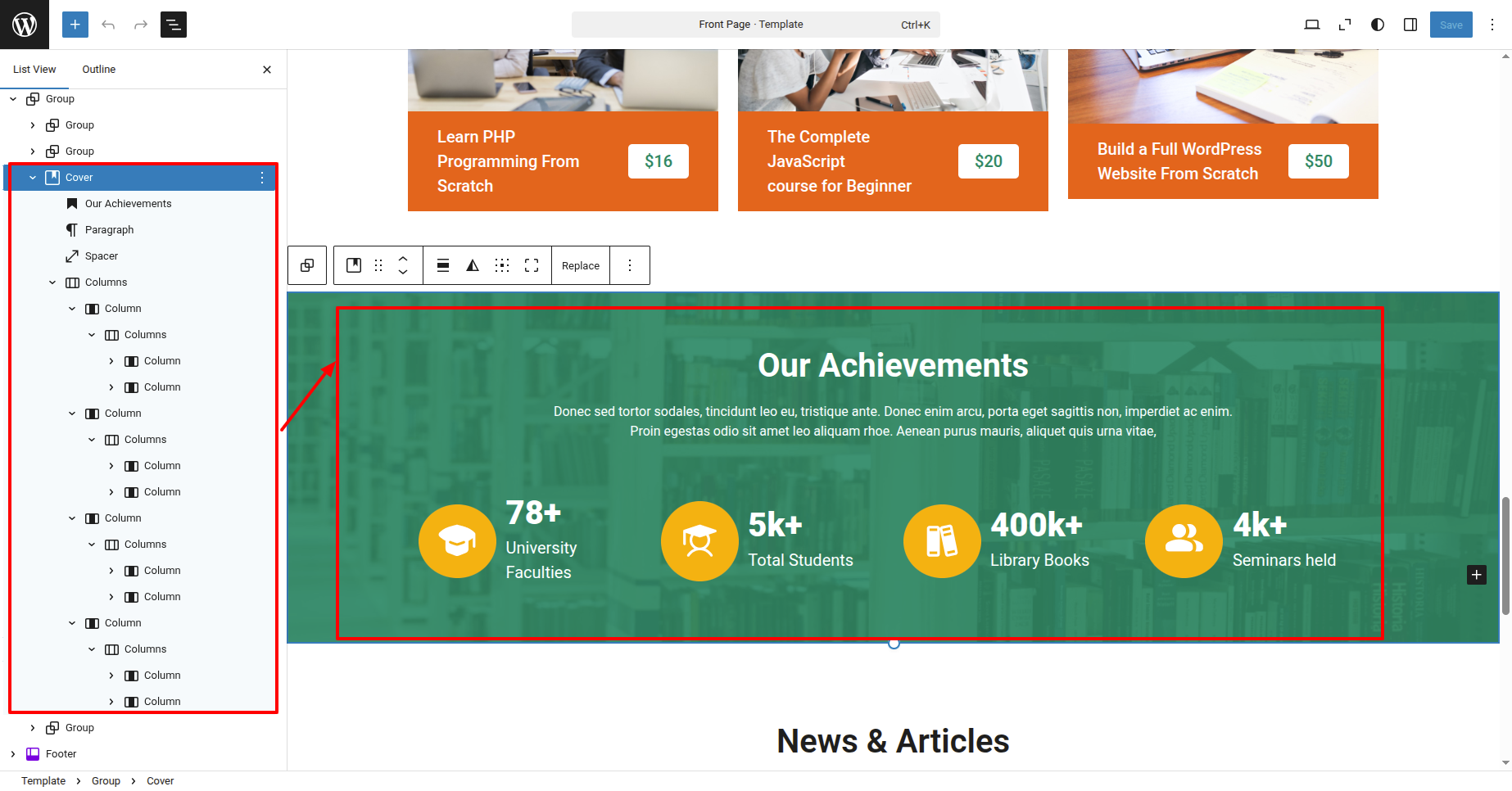This screenshot has width=1512, height=791.
Task: Select parent Group block icon in toolbar
Action: point(307,265)
